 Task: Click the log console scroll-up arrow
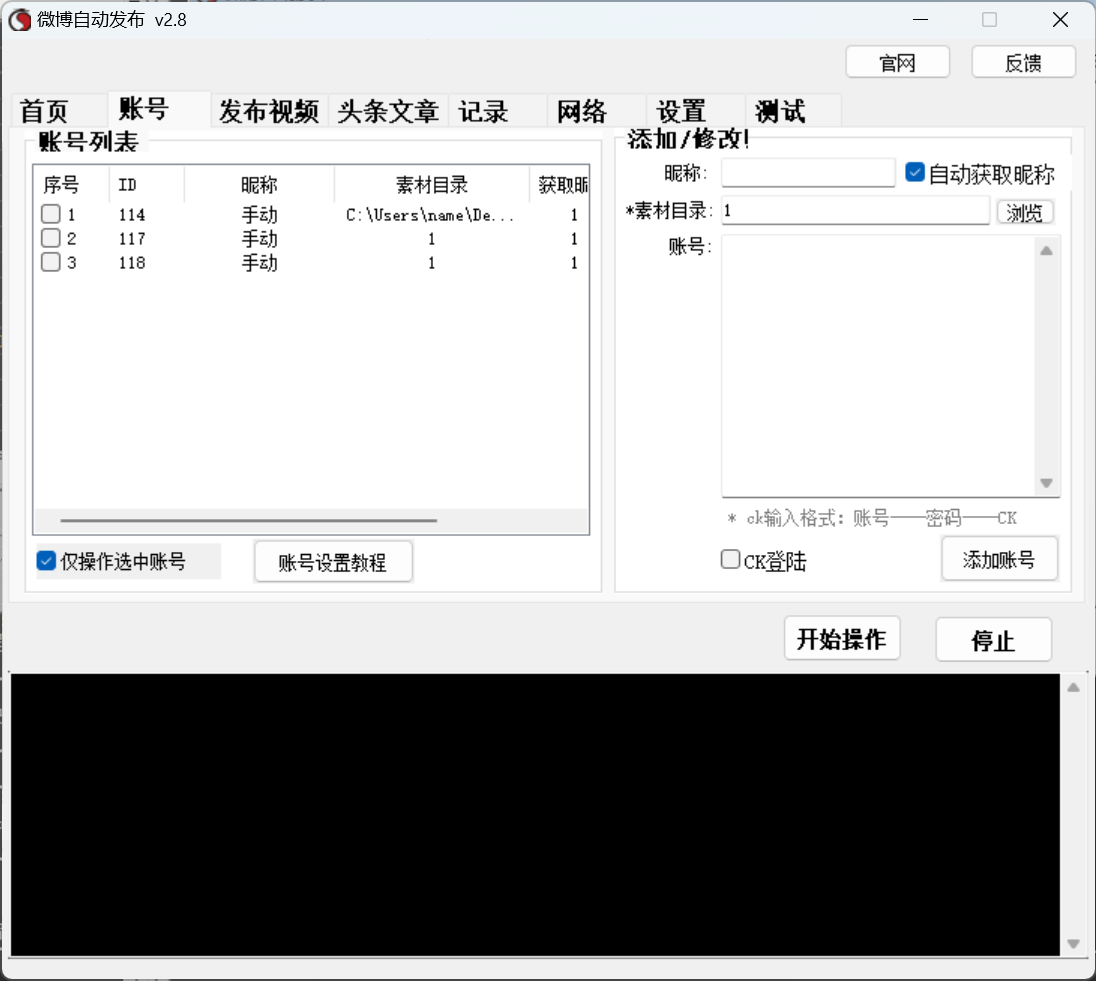click(1074, 687)
